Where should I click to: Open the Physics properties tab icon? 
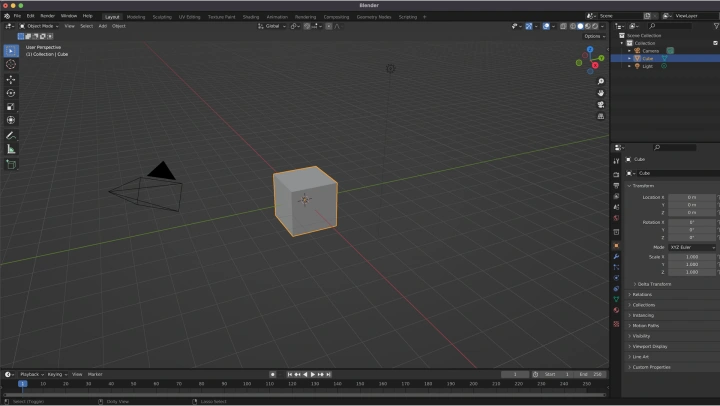[616, 278]
